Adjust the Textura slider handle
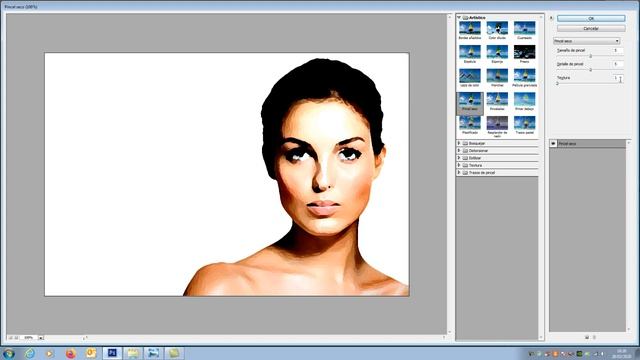Viewport: 640px width, 360px height. pyautogui.click(x=557, y=84)
